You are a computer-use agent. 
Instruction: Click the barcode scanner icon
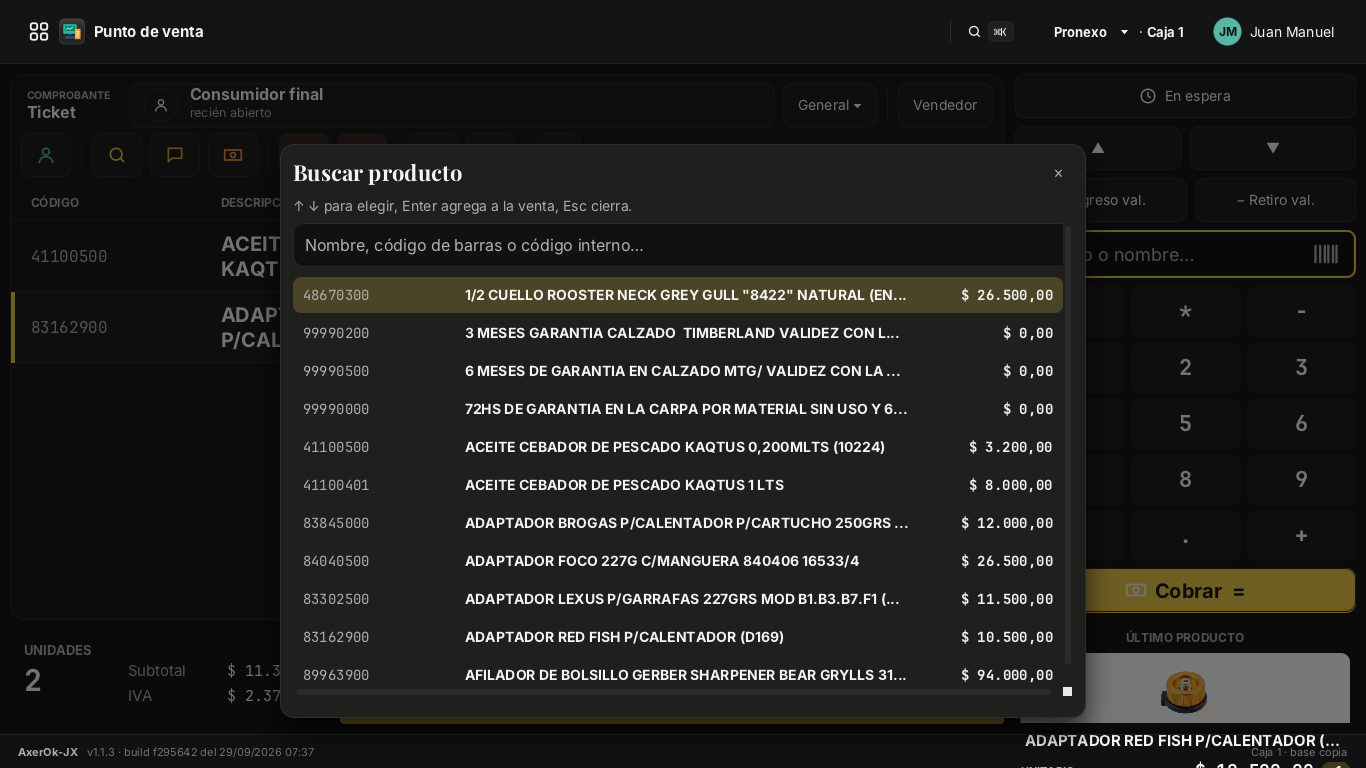[x=1326, y=254]
